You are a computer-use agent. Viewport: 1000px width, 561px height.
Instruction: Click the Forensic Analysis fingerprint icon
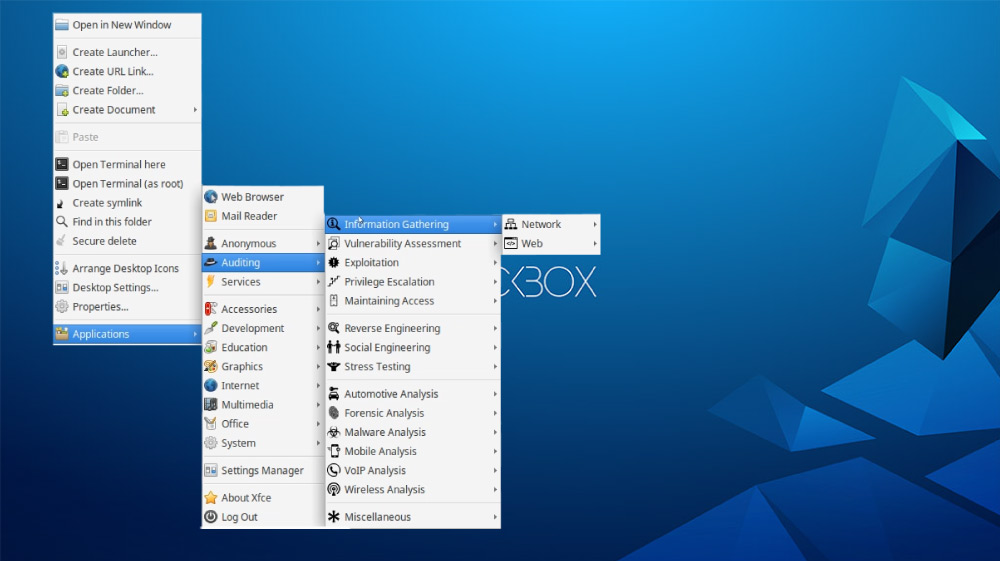(334, 413)
